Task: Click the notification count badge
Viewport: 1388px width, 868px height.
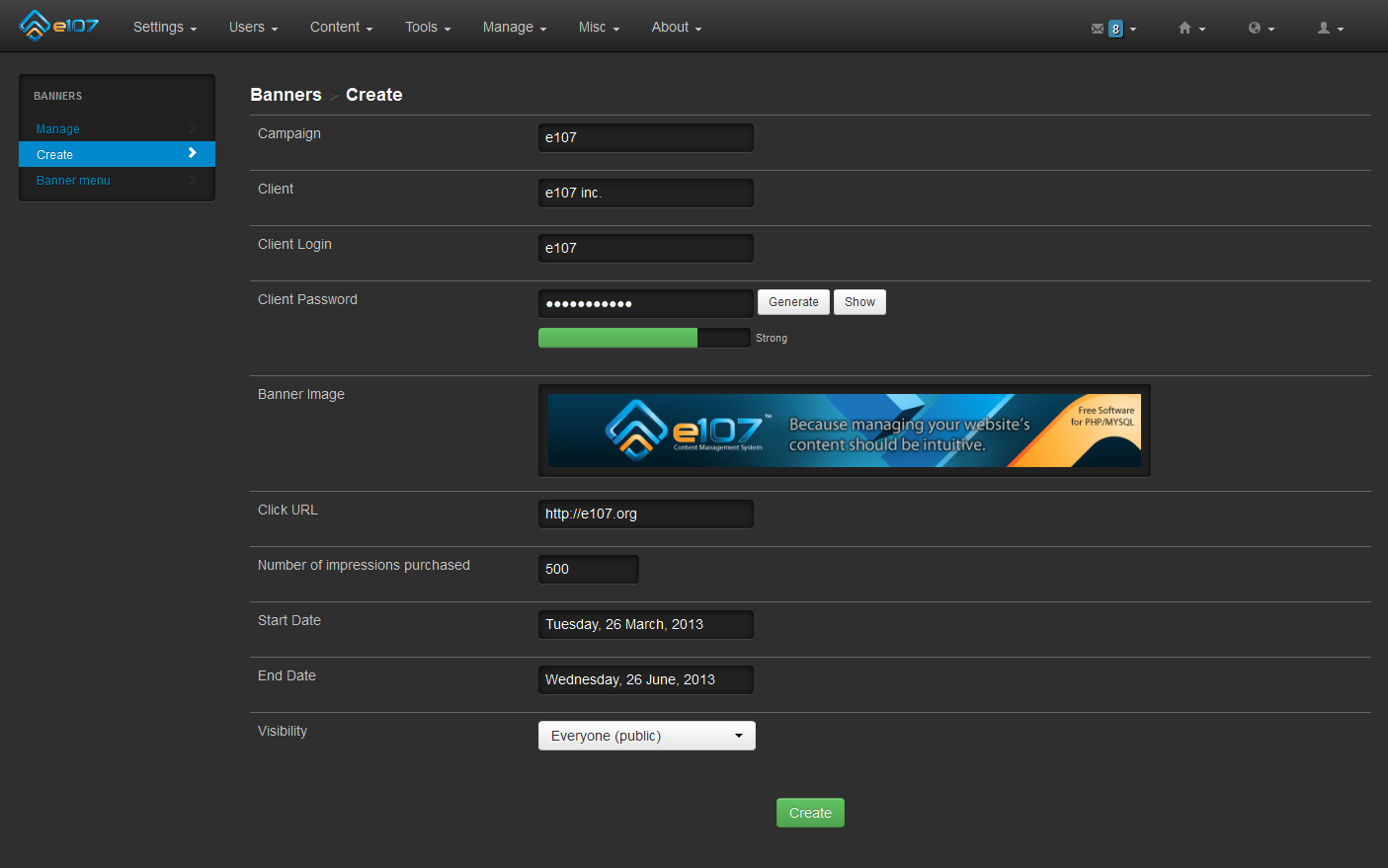Action: (1115, 29)
